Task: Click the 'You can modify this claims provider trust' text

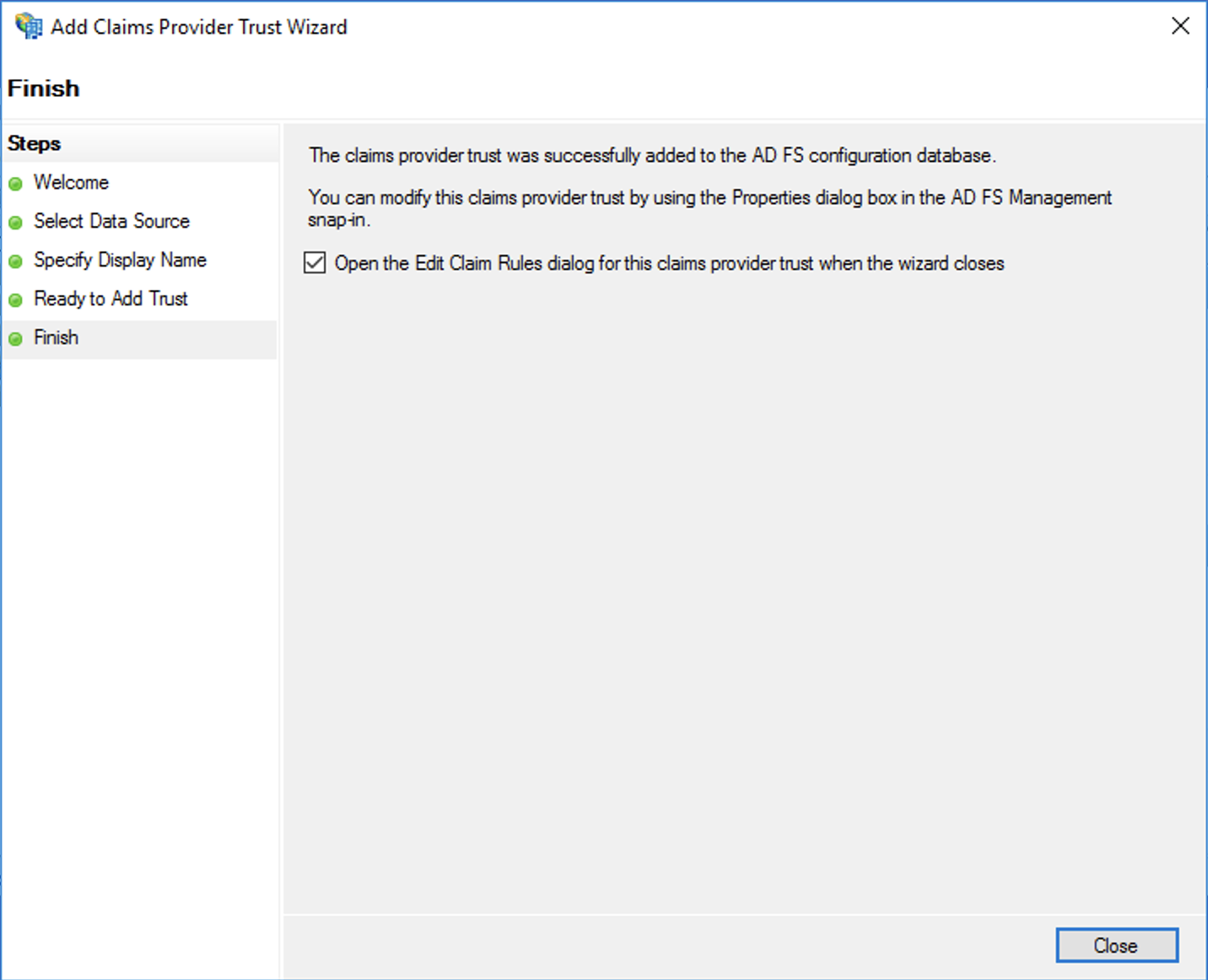Action: click(709, 208)
